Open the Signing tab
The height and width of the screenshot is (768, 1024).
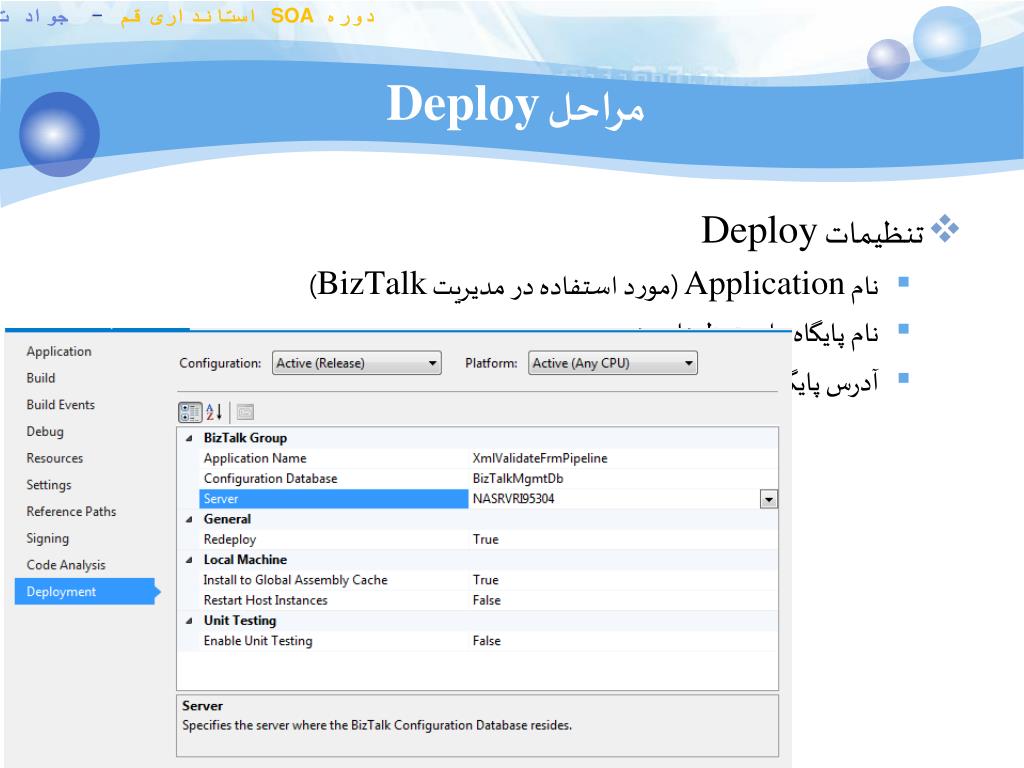point(48,538)
